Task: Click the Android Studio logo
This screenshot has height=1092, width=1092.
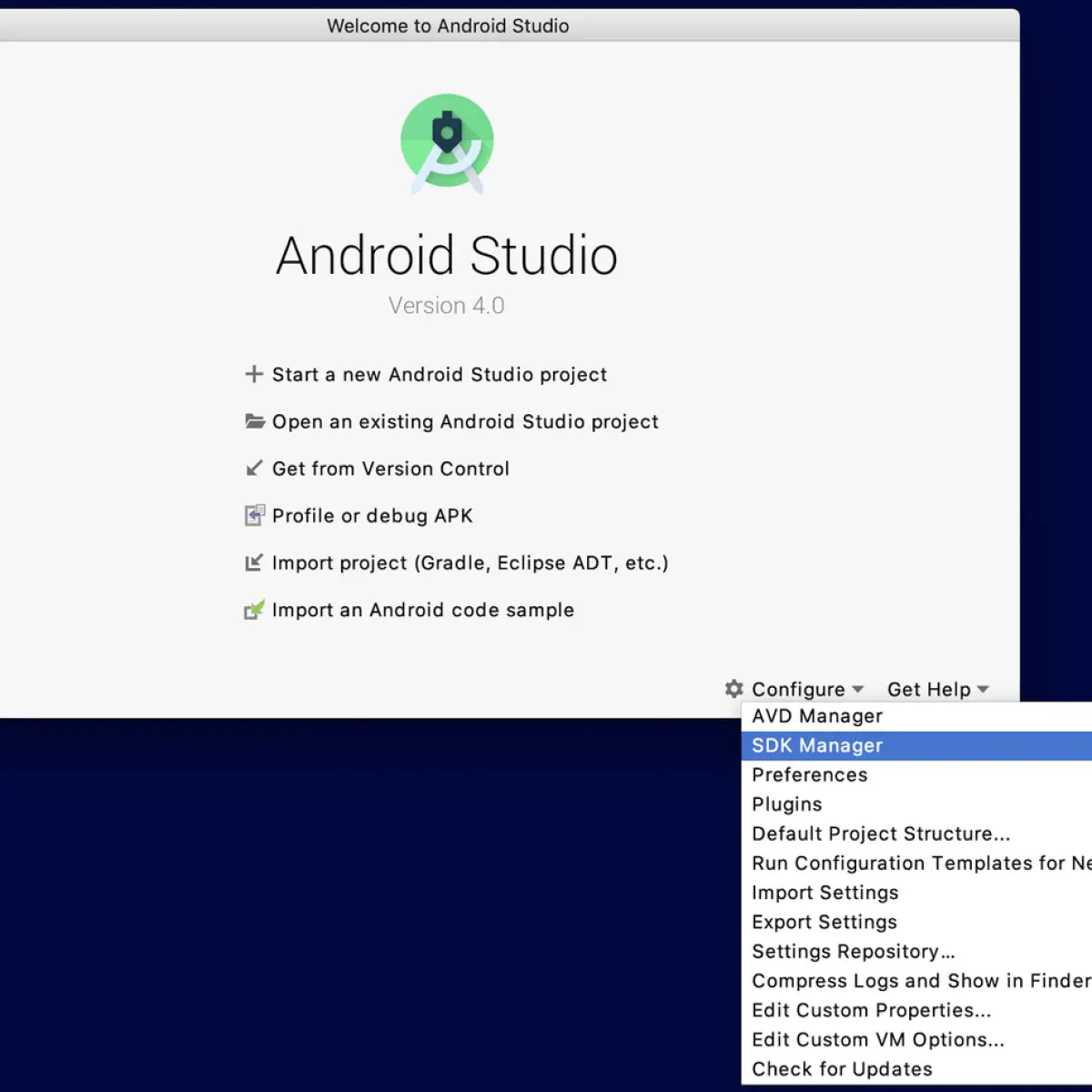Action: [447, 144]
